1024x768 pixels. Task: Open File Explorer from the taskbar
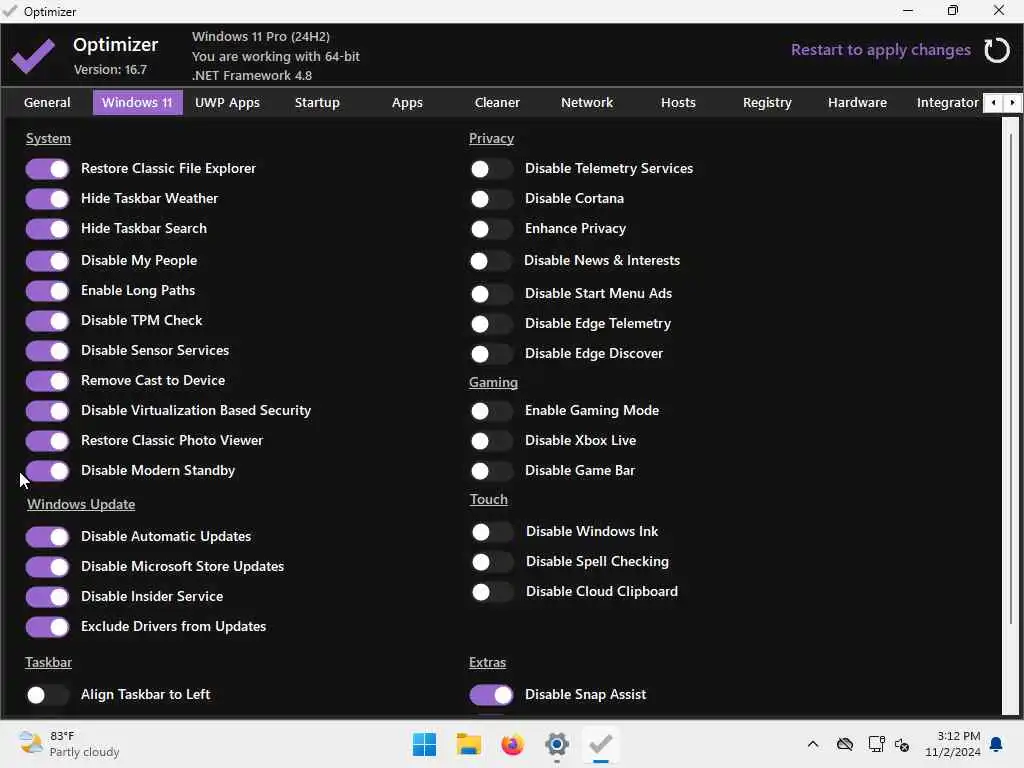tap(468, 744)
